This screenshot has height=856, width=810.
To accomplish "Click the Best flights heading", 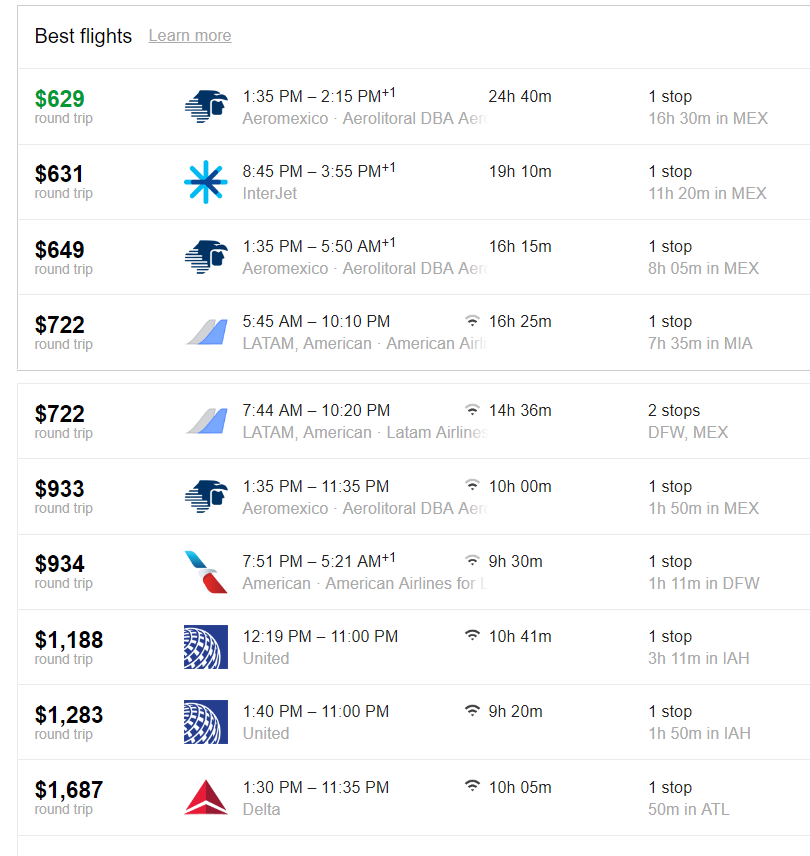I will pos(83,36).
